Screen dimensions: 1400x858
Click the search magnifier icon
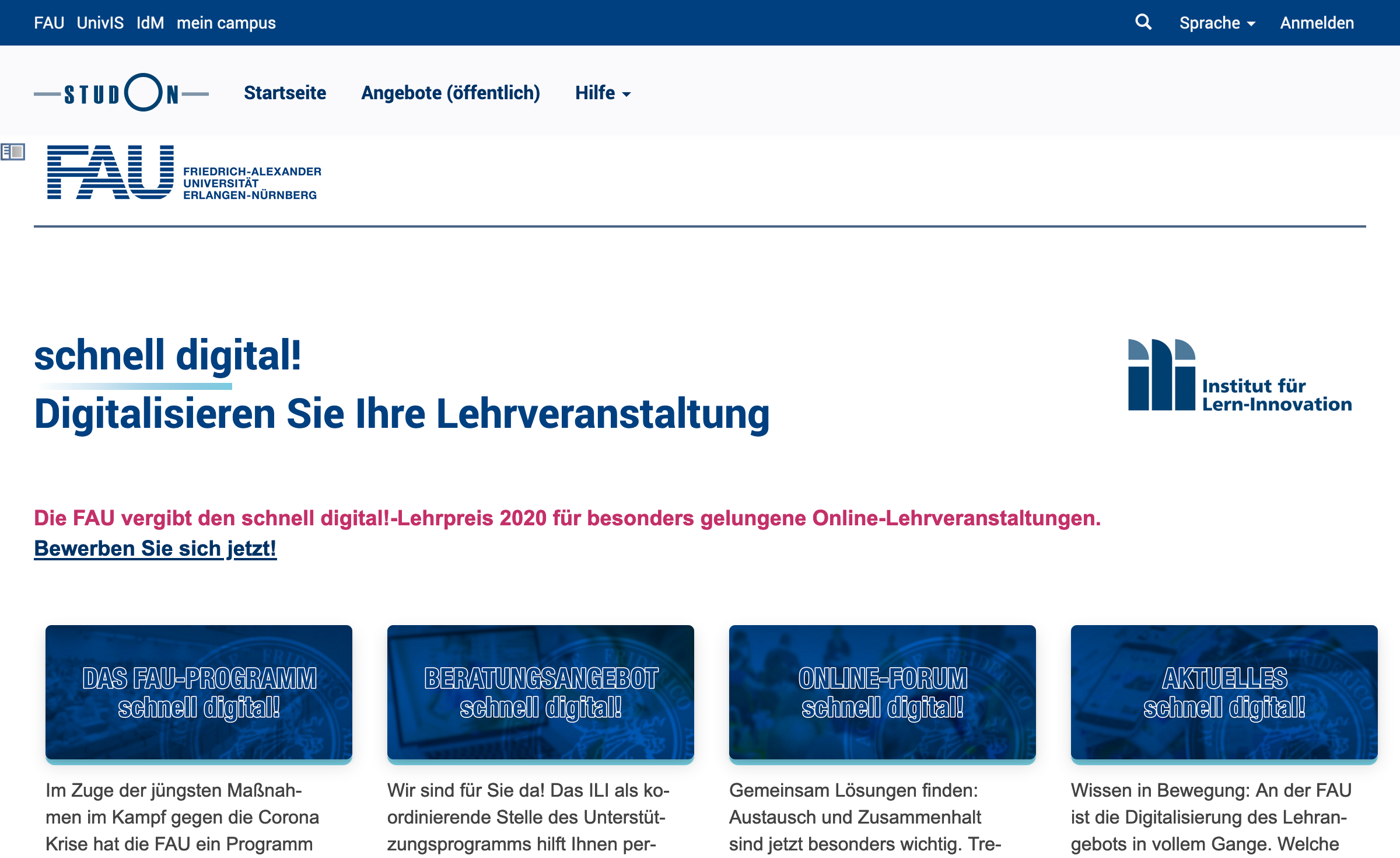click(x=1143, y=22)
